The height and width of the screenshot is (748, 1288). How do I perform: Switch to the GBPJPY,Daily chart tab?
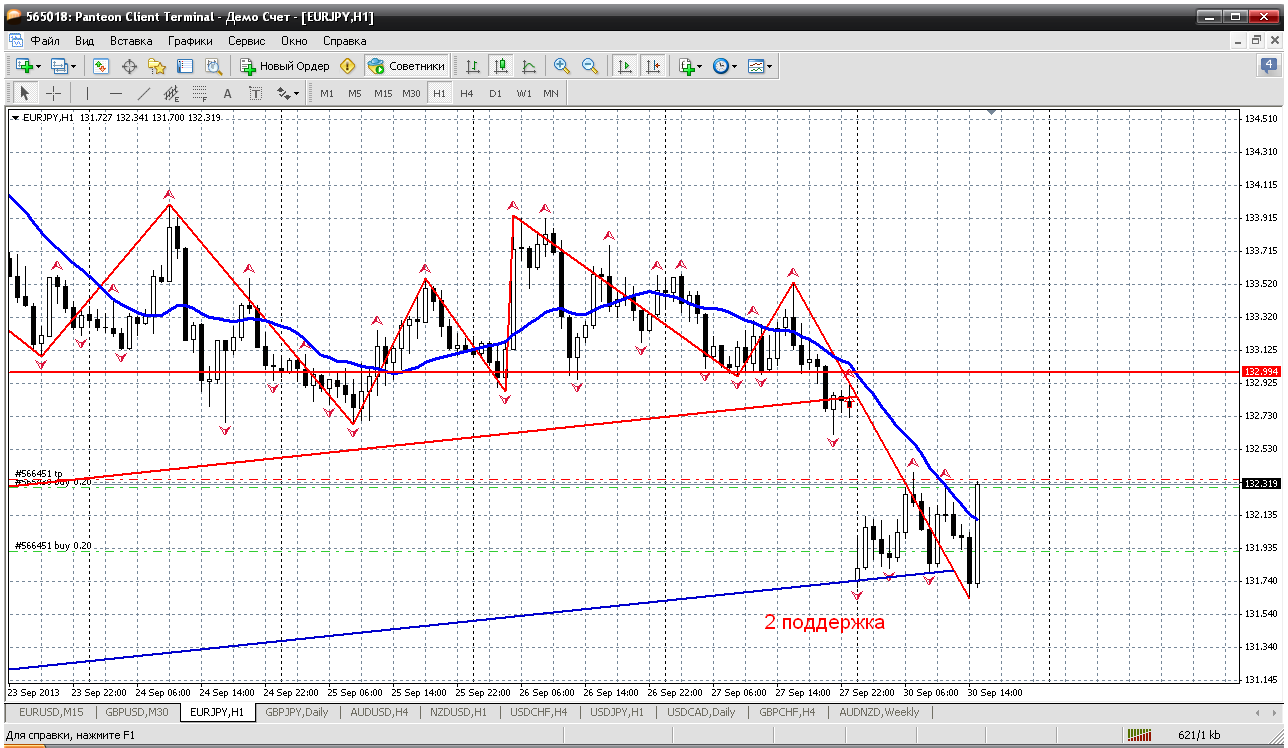[x=296, y=713]
